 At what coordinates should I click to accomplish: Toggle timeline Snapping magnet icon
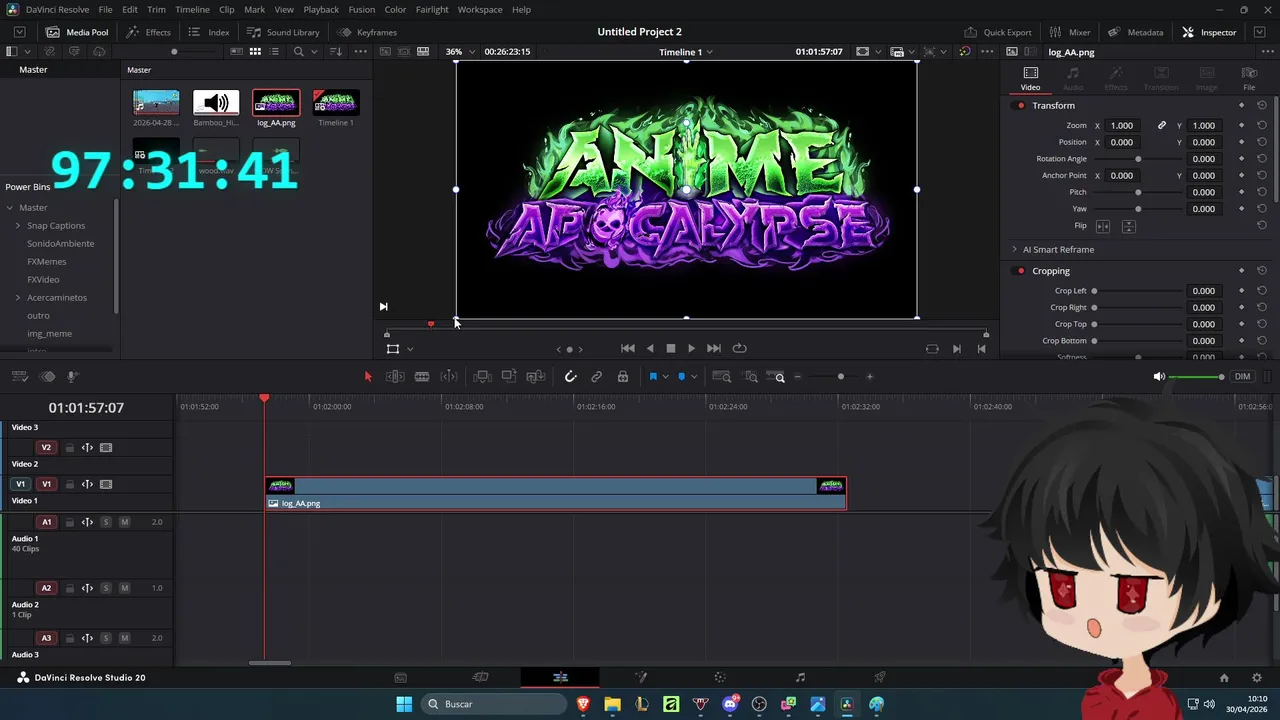click(570, 377)
